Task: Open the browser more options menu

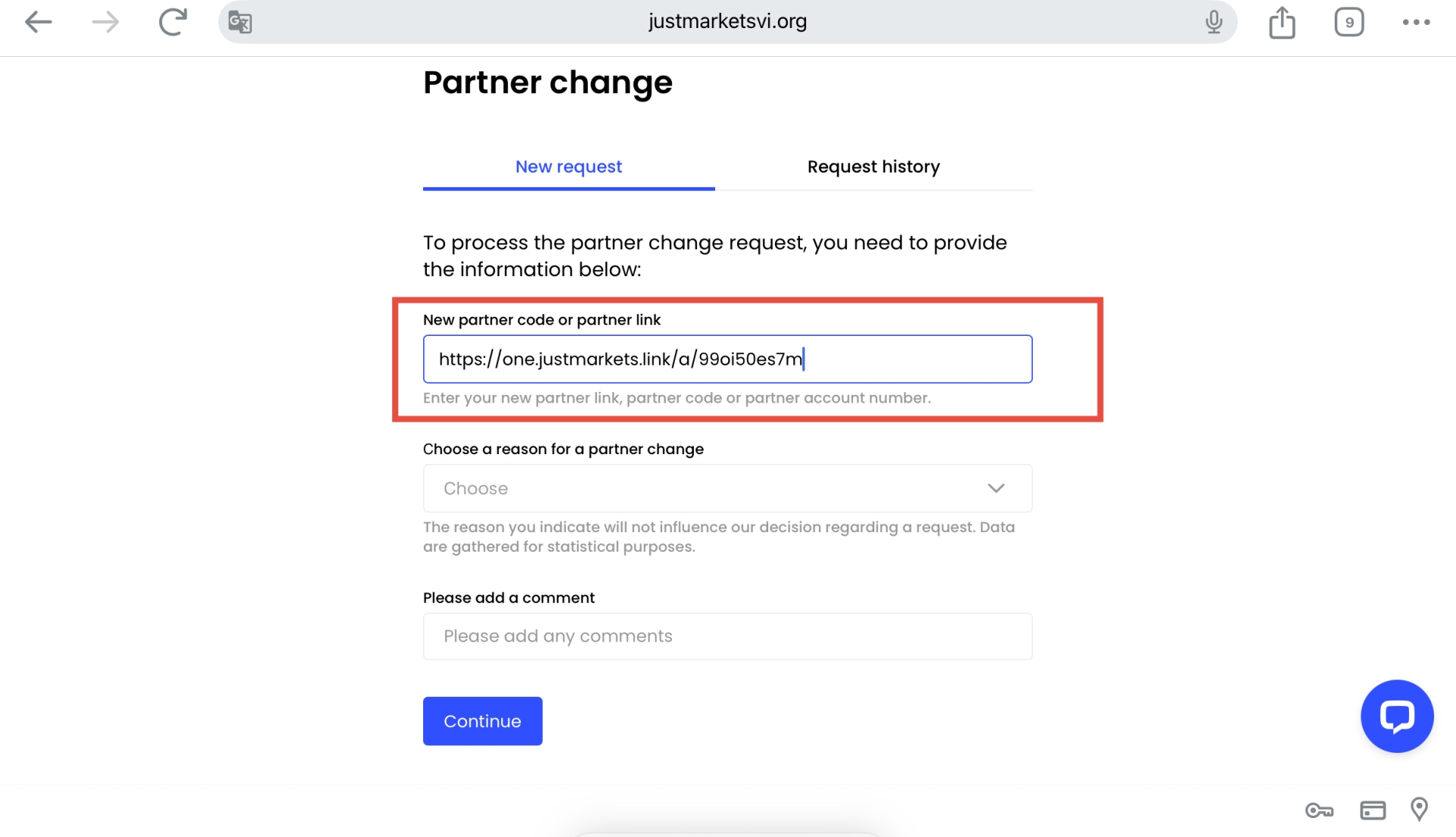Action: (1416, 22)
